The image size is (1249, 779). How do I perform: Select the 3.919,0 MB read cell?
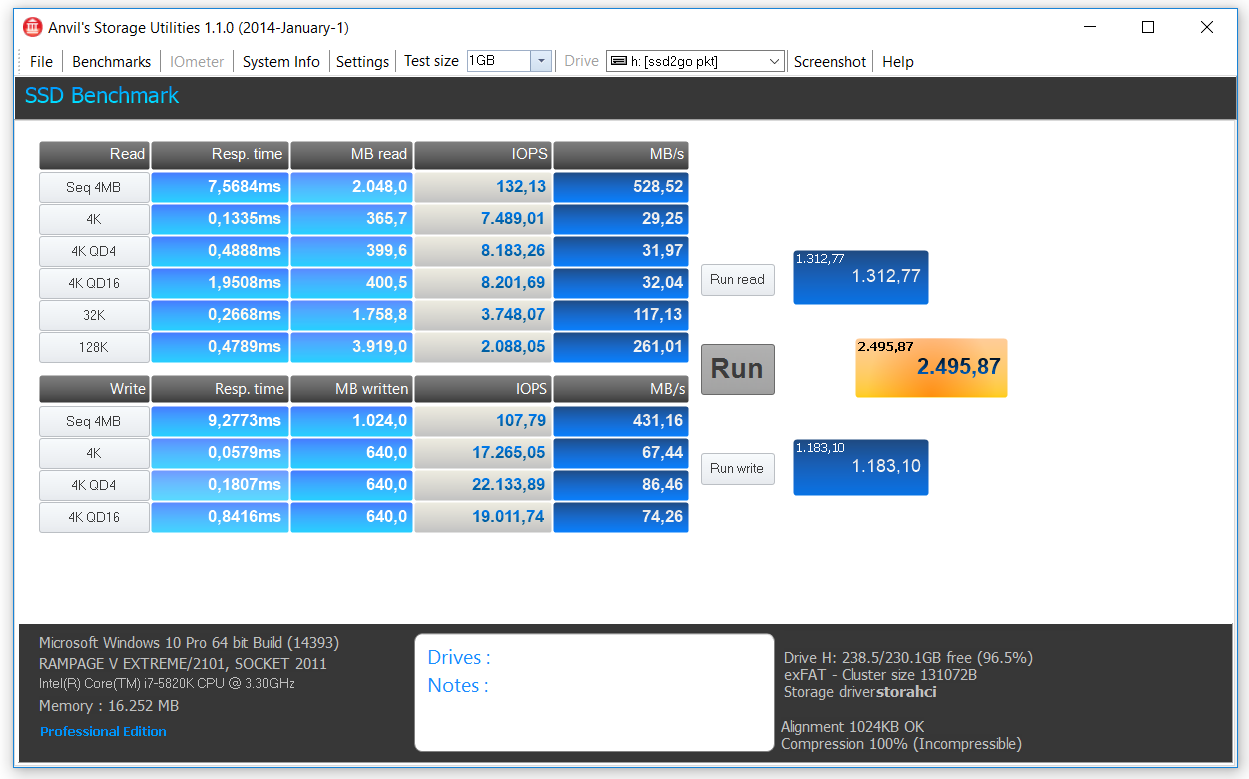[351, 347]
